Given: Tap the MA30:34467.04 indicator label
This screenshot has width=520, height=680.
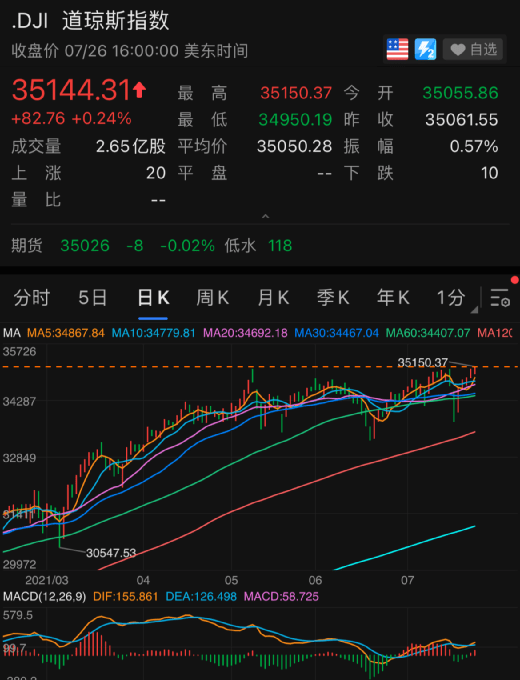Looking at the screenshot, I should pos(337,333).
